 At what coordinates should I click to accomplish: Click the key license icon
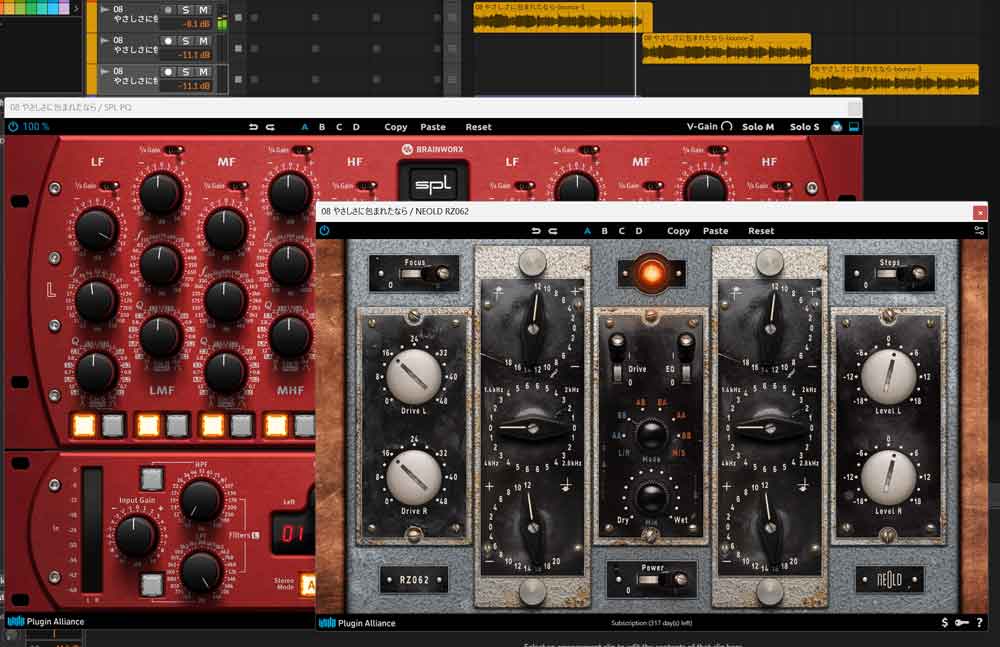click(962, 623)
